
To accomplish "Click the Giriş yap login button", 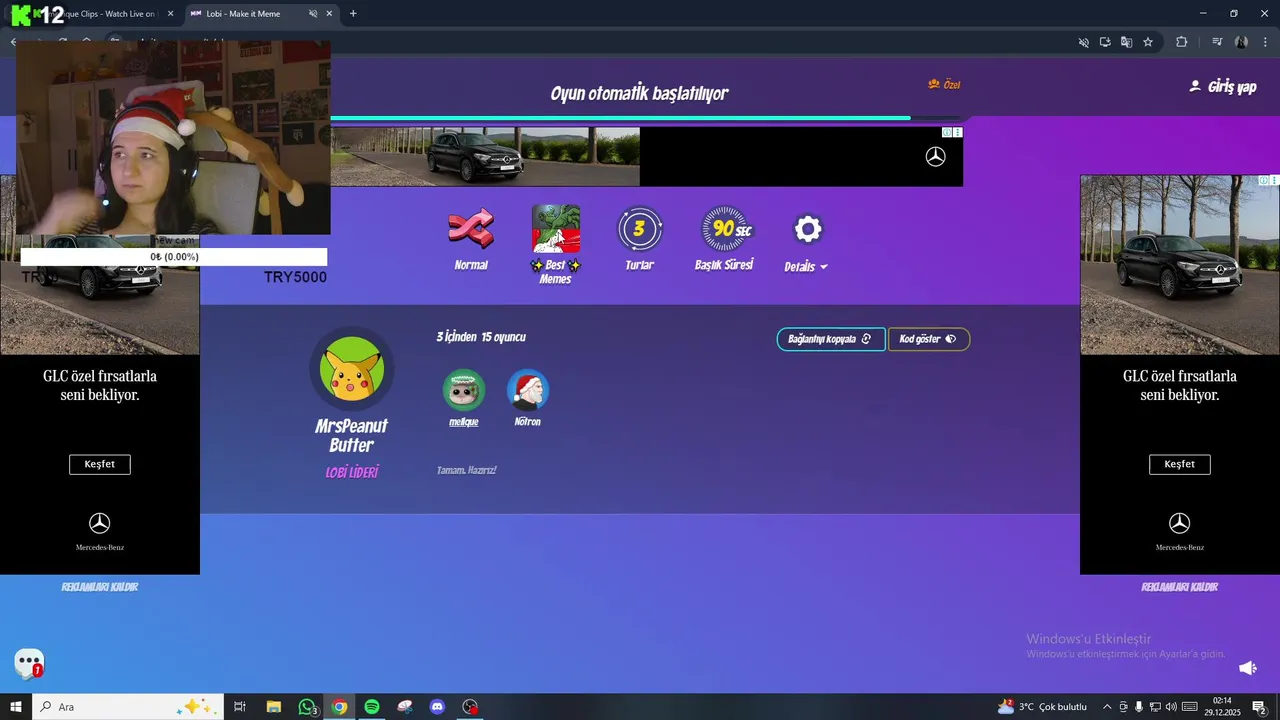I will [x=1222, y=87].
